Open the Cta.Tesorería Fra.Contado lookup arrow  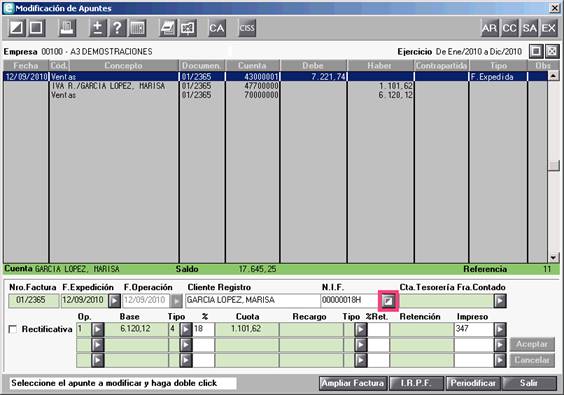click(500, 301)
